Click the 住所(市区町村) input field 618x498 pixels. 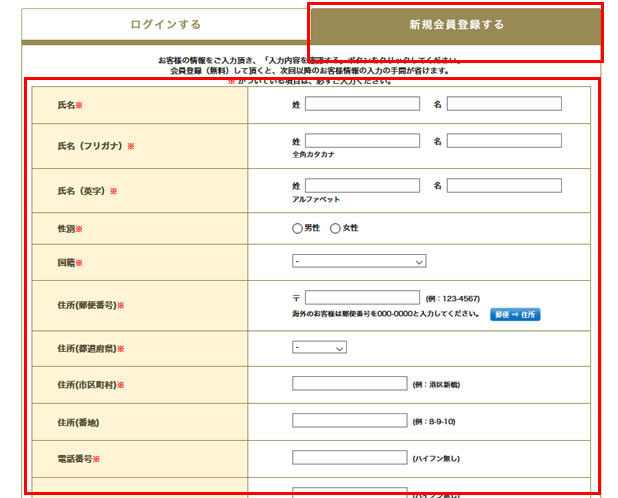(x=350, y=383)
